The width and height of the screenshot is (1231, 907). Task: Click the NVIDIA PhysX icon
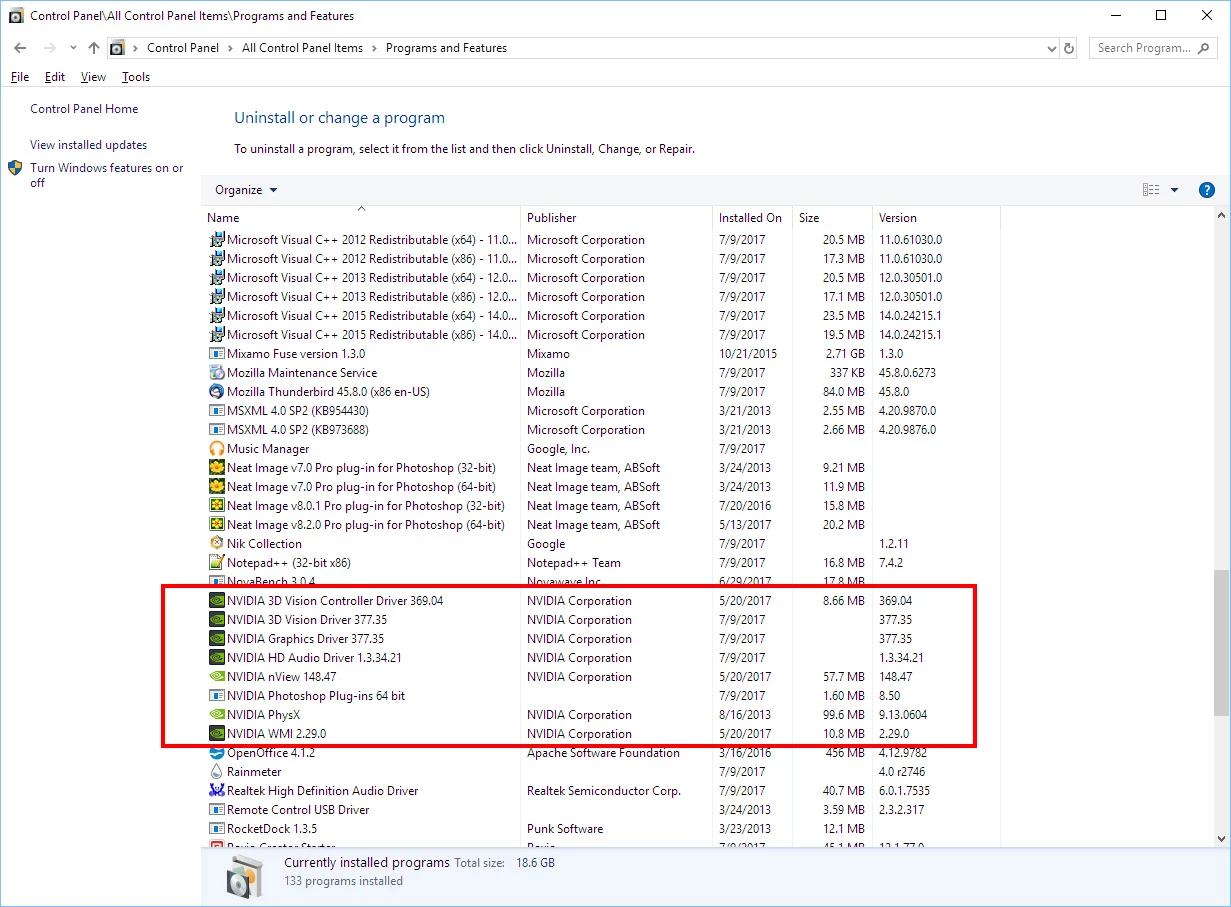[x=217, y=715]
